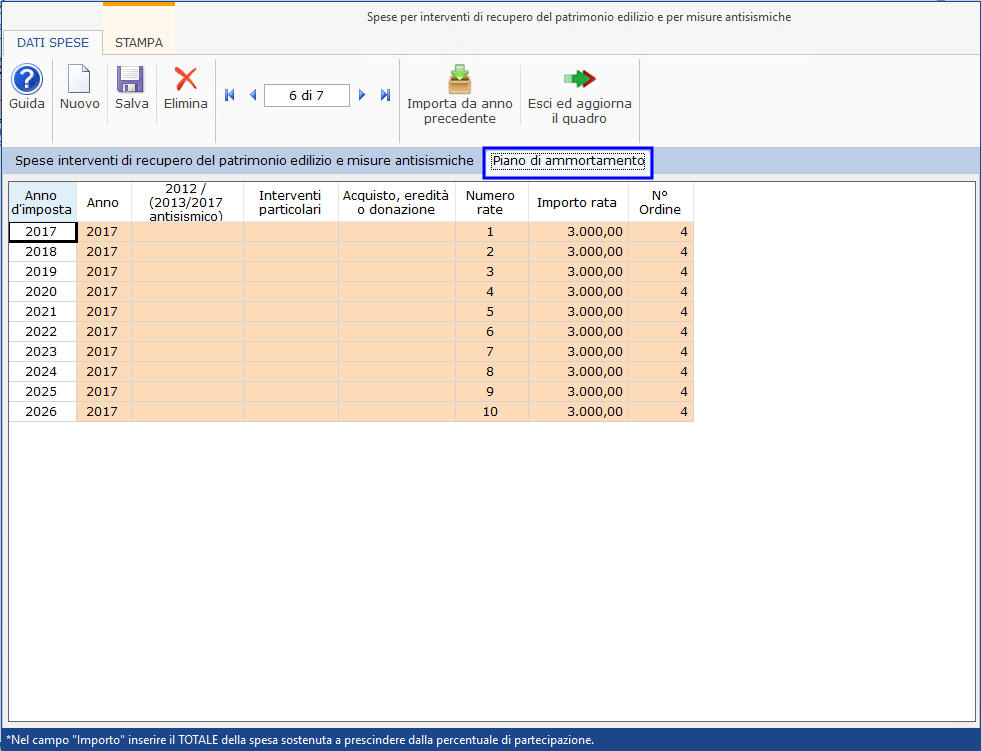This screenshot has width=981, height=751.
Task: Select the Piano di ammortamento tab
Action: click(x=568, y=161)
